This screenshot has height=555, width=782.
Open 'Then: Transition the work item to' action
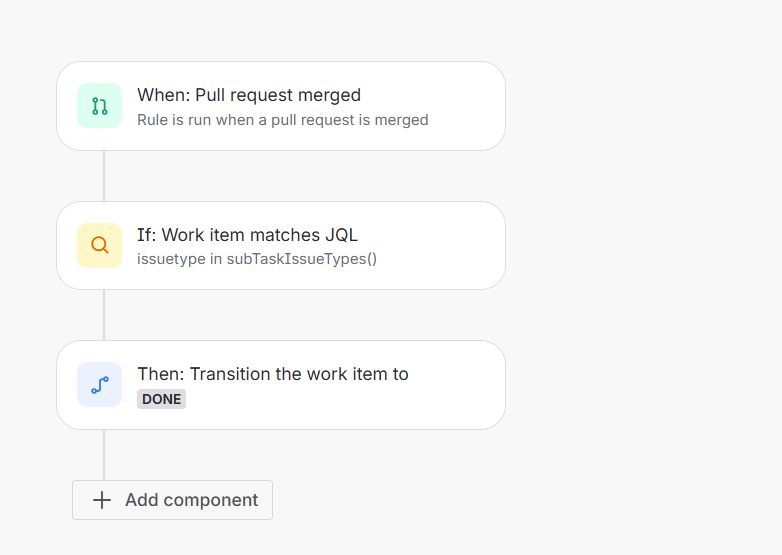pyautogui.click(x=281, y=385)
